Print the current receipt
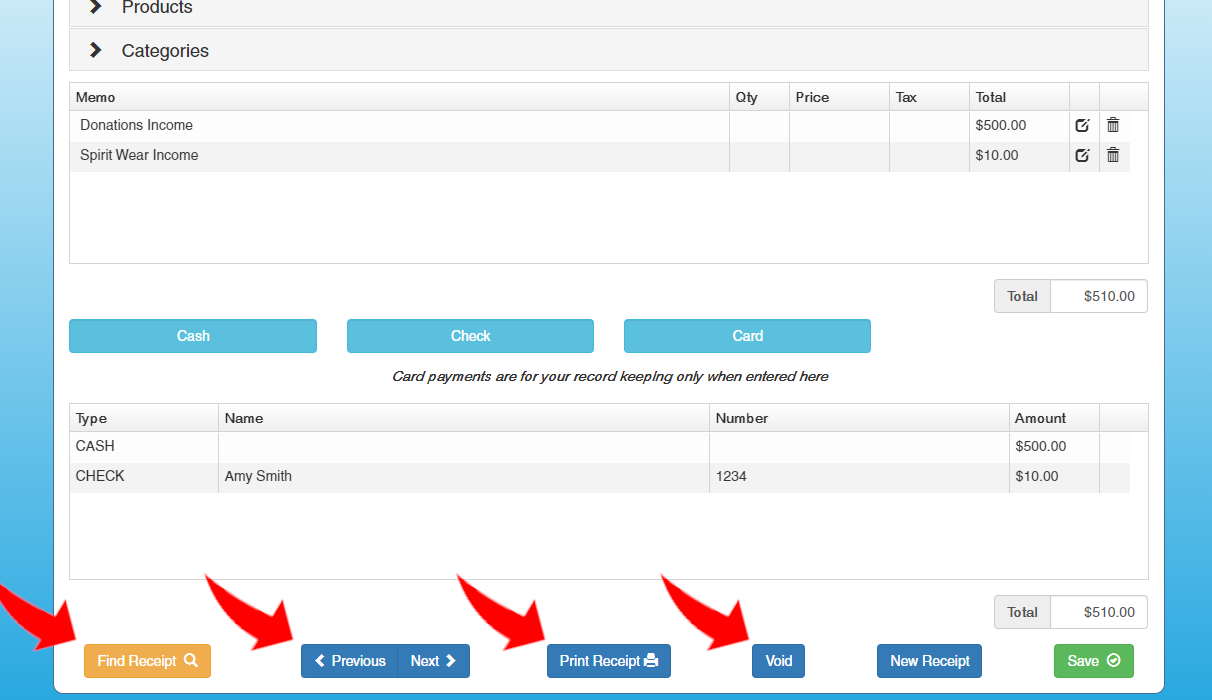The height and width of the screenshot is (700, 1212). point(608,661)
